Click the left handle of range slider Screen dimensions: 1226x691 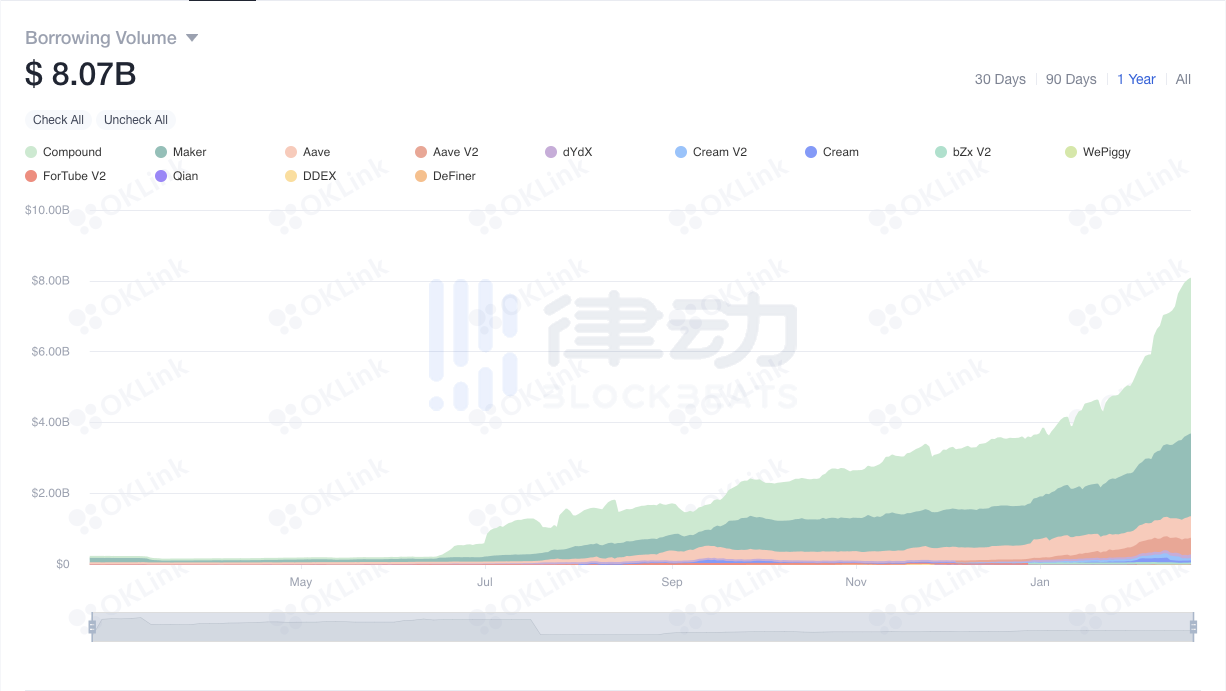[92, 627]
